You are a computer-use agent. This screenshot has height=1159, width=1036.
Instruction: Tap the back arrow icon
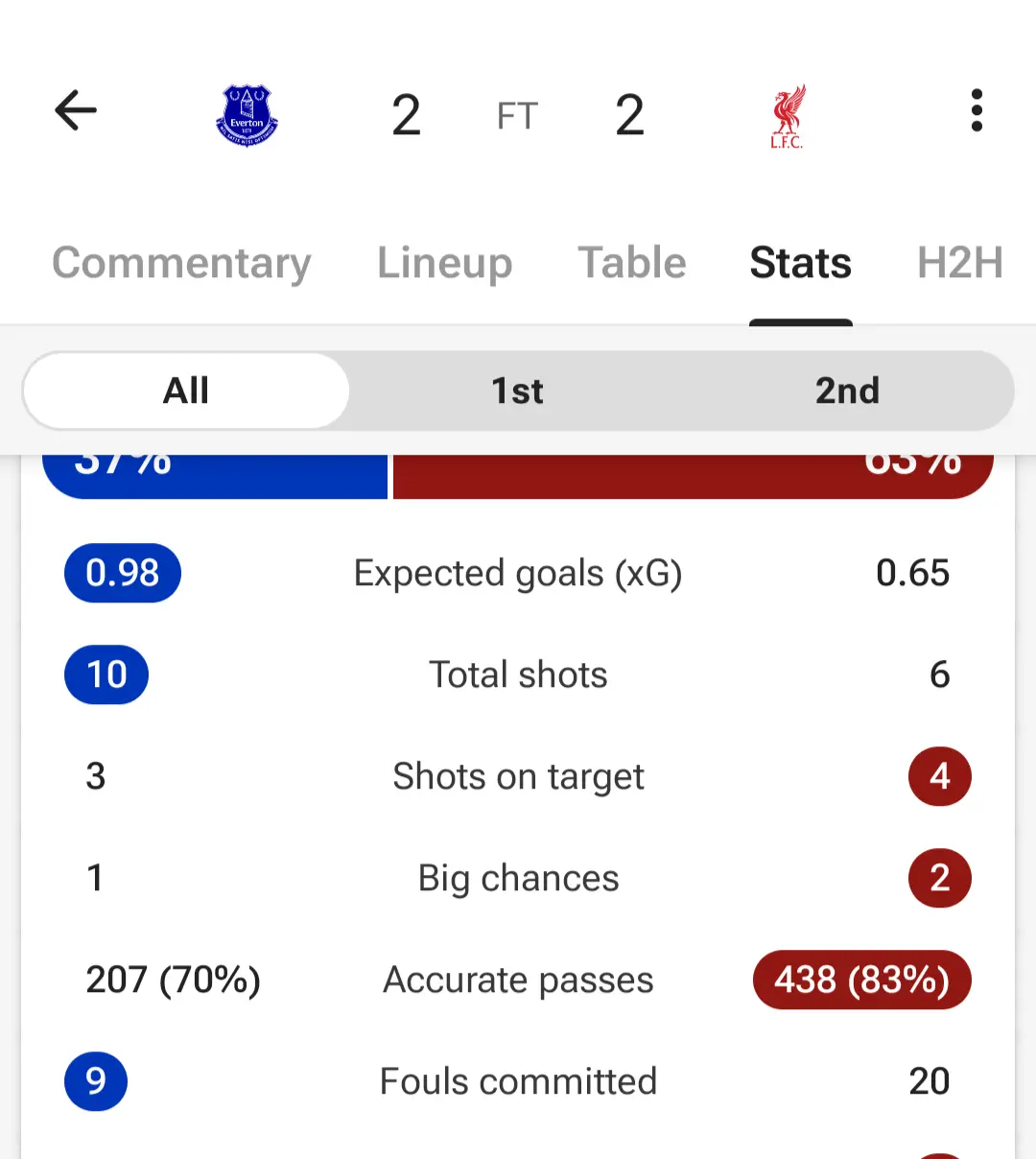[76, 110]
